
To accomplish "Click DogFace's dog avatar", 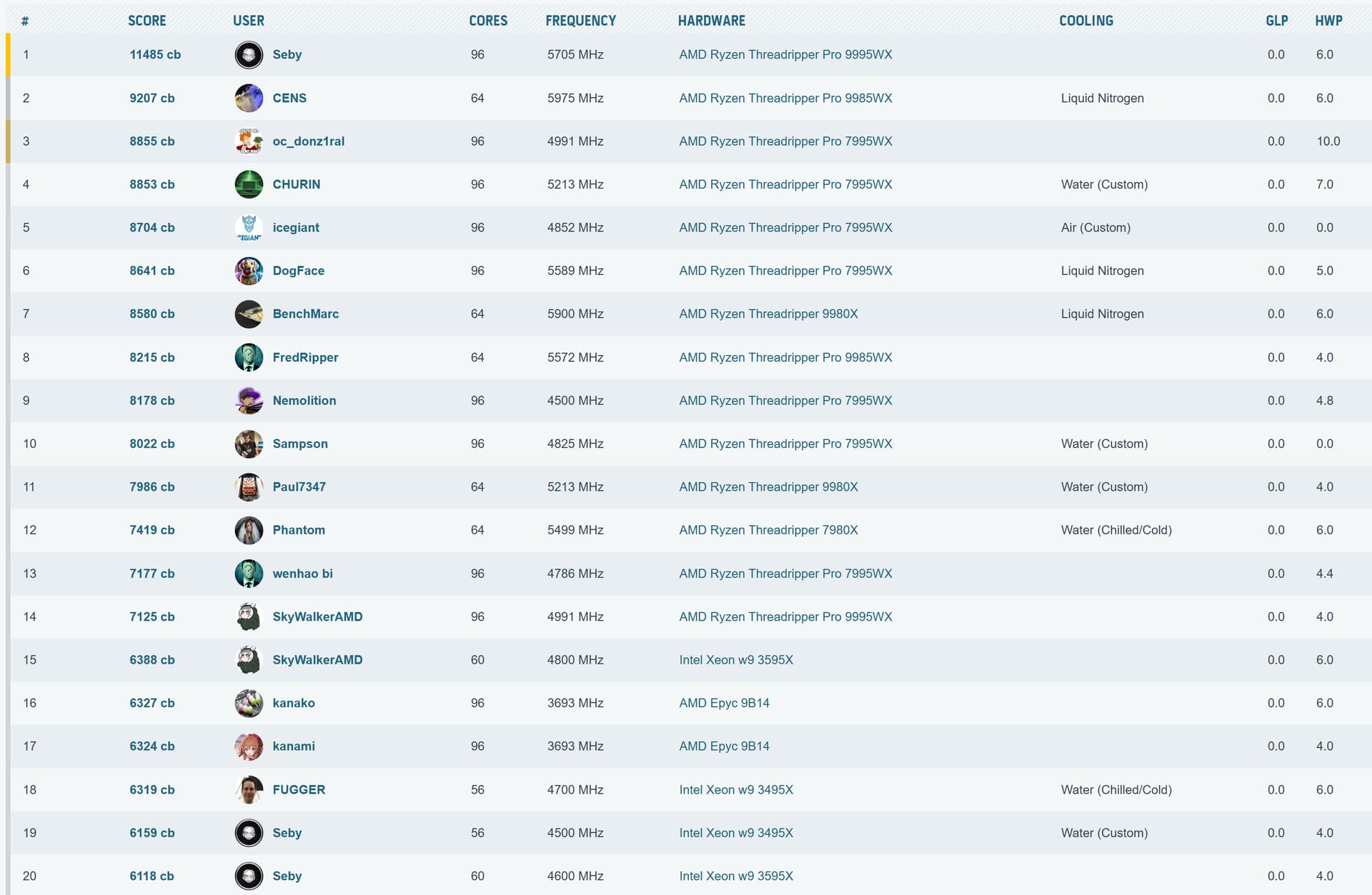I will [249, 271].
